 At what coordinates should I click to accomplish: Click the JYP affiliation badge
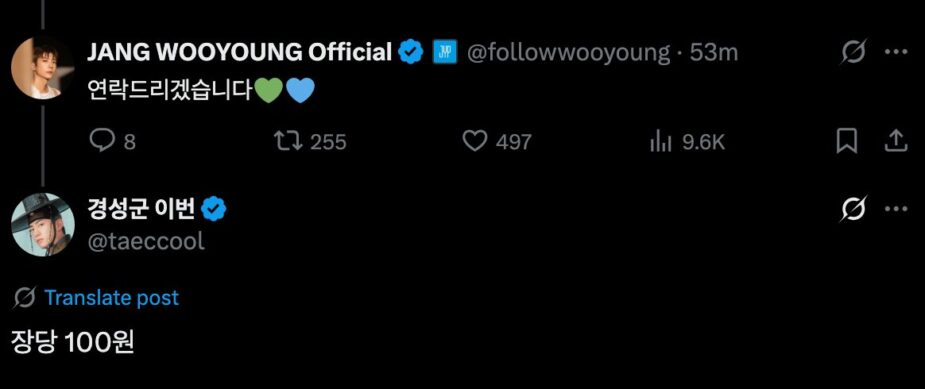442,53
